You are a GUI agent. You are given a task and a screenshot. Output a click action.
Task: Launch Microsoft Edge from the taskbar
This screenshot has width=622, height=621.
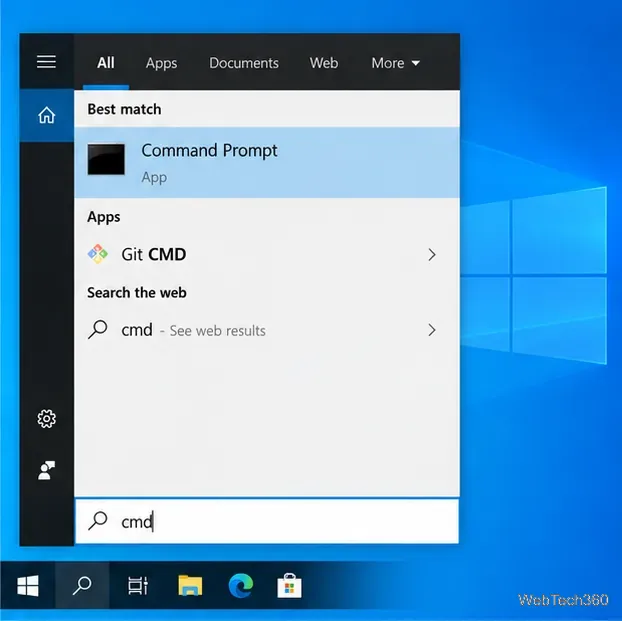[x=241, y=585]
